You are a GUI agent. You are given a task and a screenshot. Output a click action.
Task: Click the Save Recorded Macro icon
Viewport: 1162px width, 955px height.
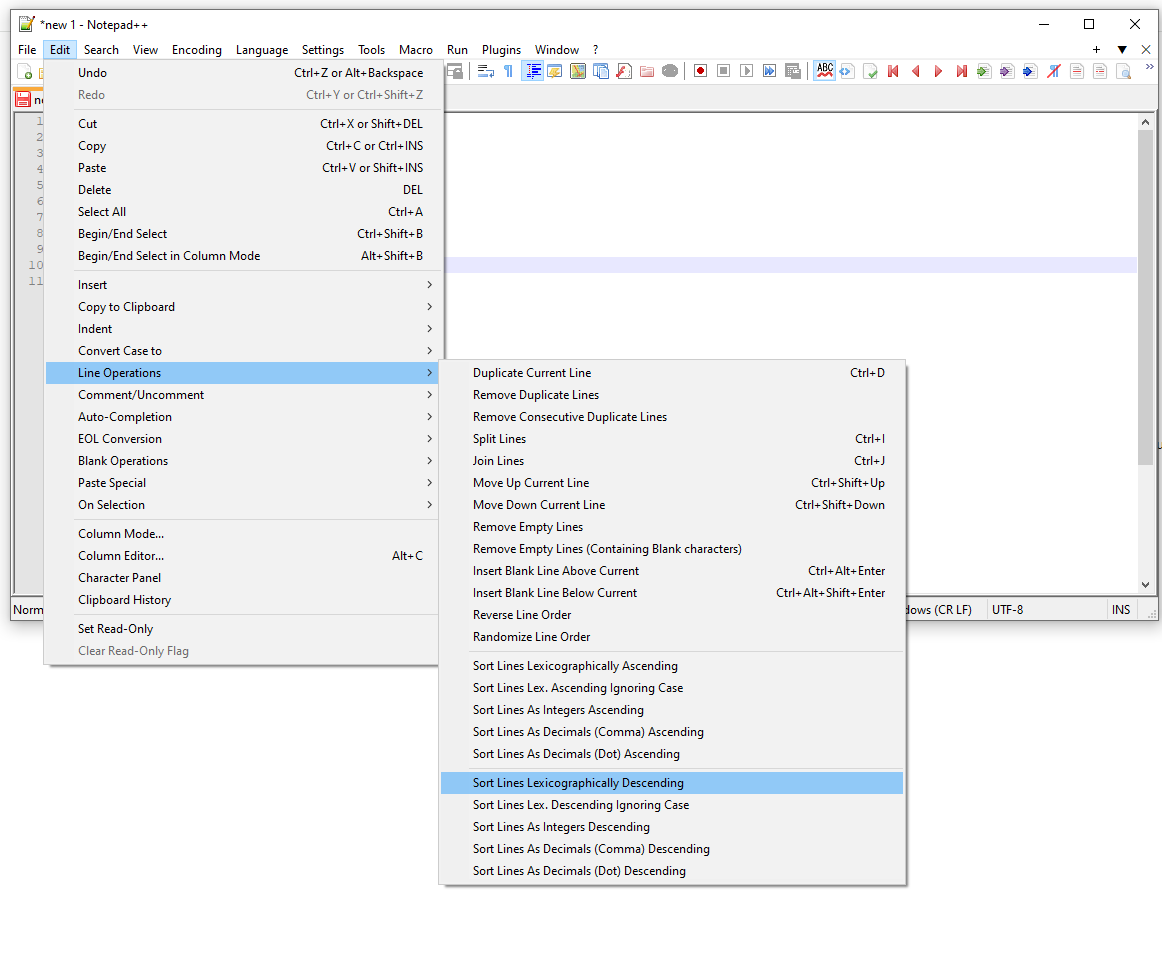[793, 71]
